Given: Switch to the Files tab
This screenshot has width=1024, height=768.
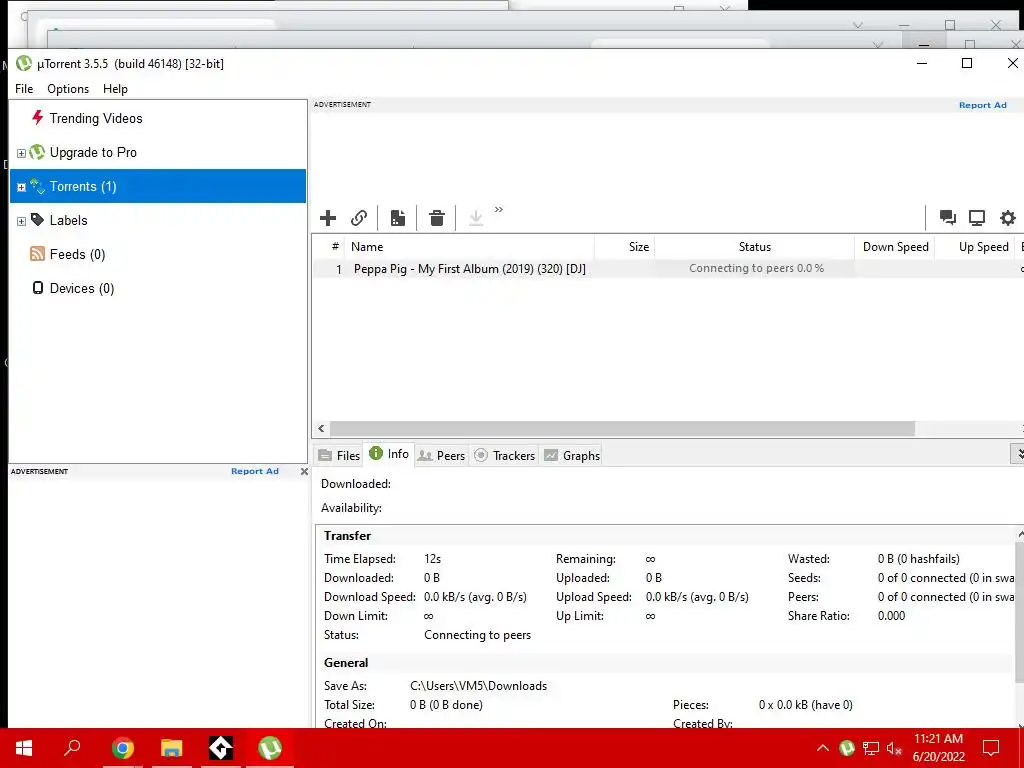Looking at the screenshot, I should point(339,456).
